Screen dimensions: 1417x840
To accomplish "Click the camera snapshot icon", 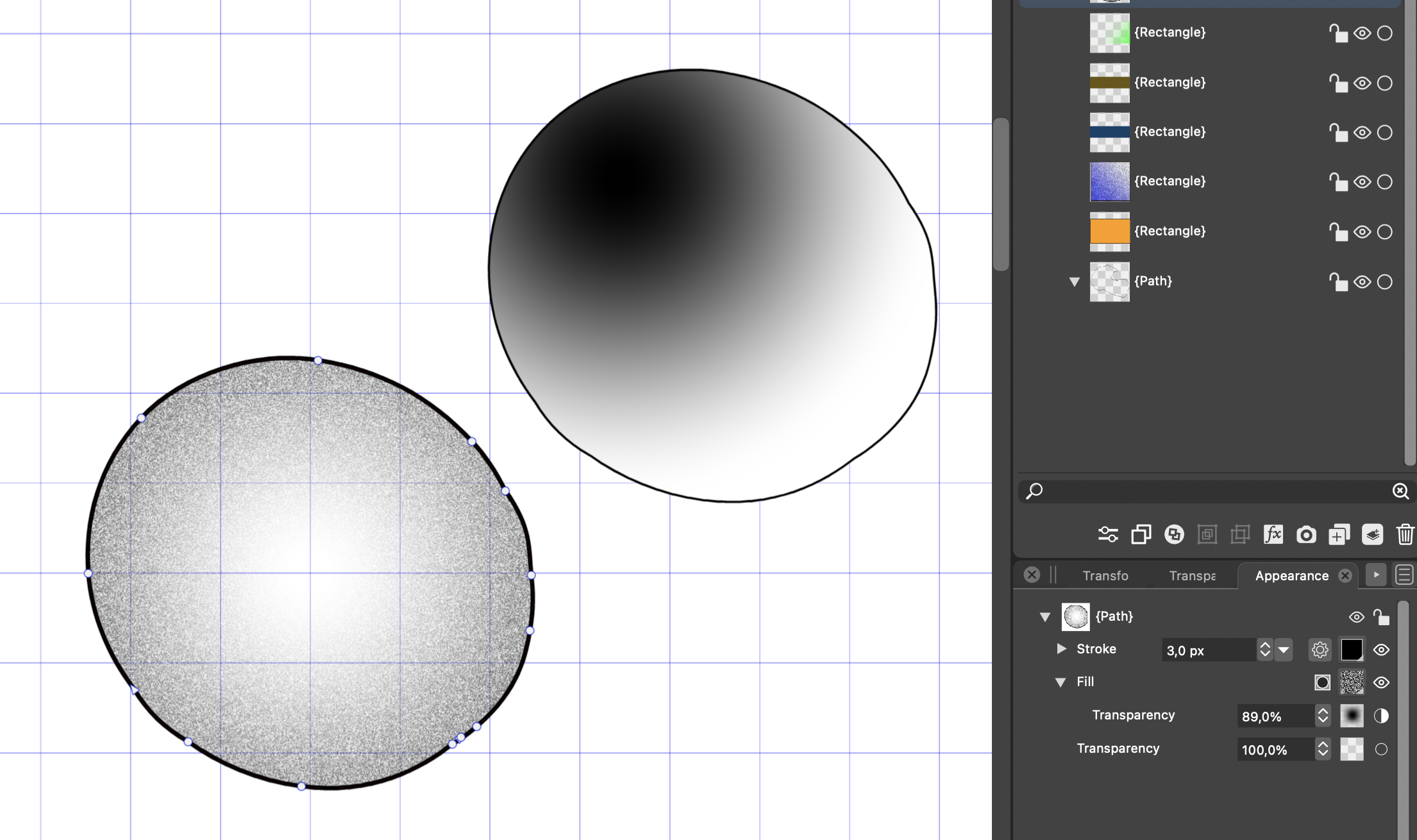I will 1306,534.
